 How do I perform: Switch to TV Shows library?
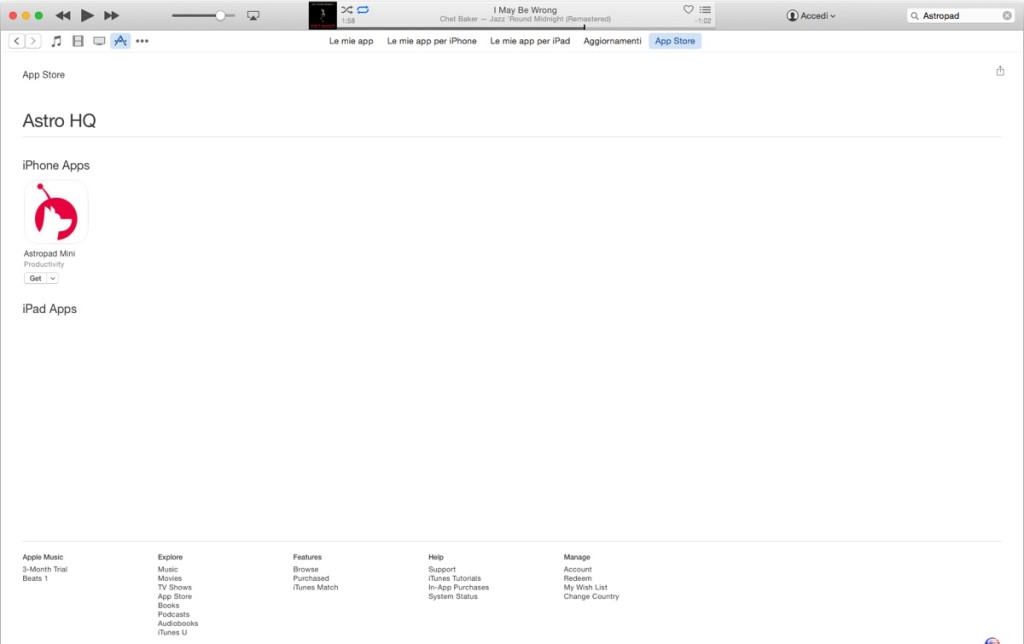[99, 41]
